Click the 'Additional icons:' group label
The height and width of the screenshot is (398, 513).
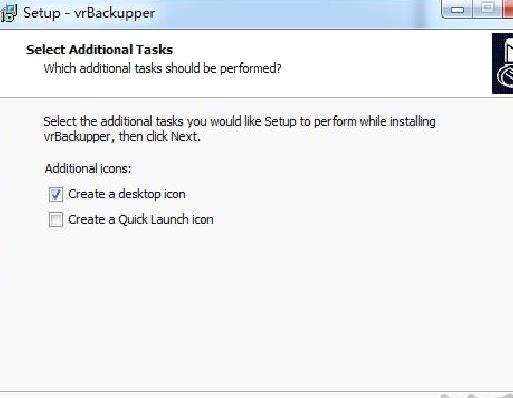88,169
